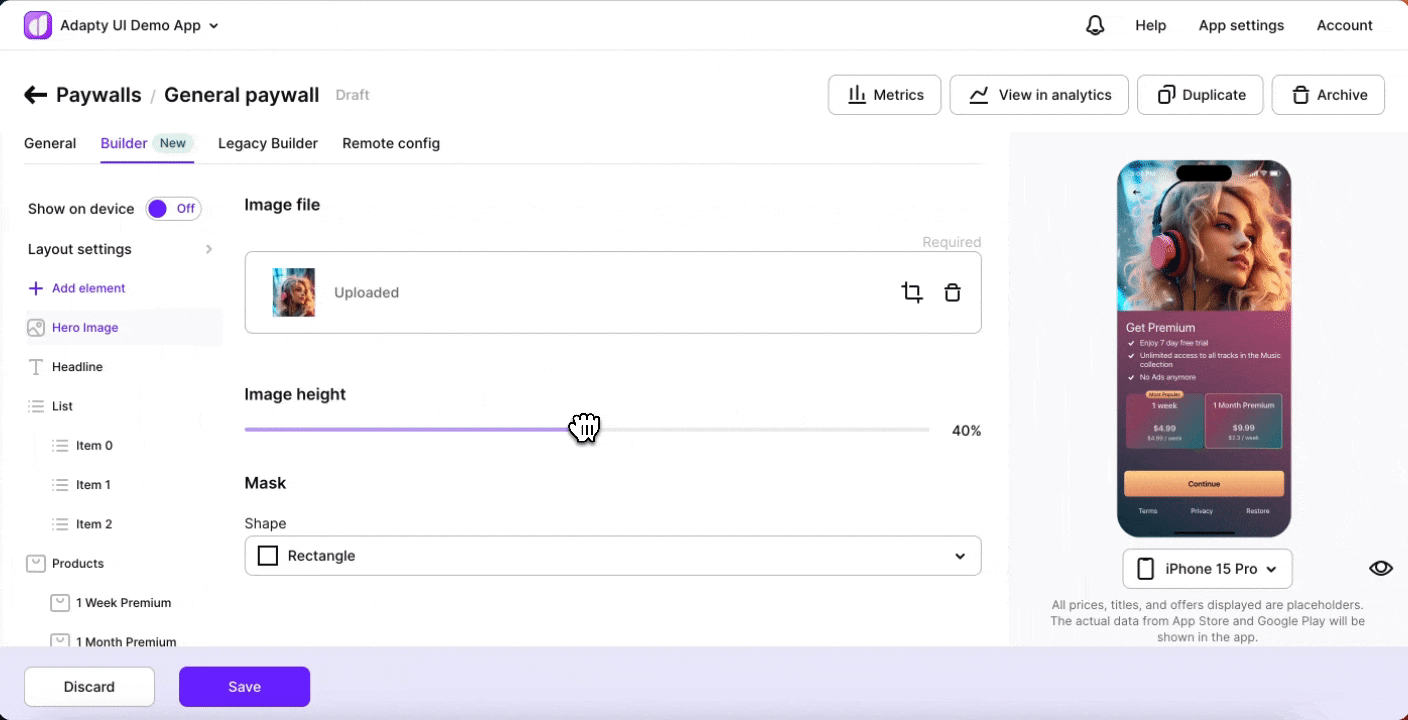Switch to the Legacy Builder tab
This screenshot has height=720, width=1408.
pyautogui.click(x=268, y=143)
